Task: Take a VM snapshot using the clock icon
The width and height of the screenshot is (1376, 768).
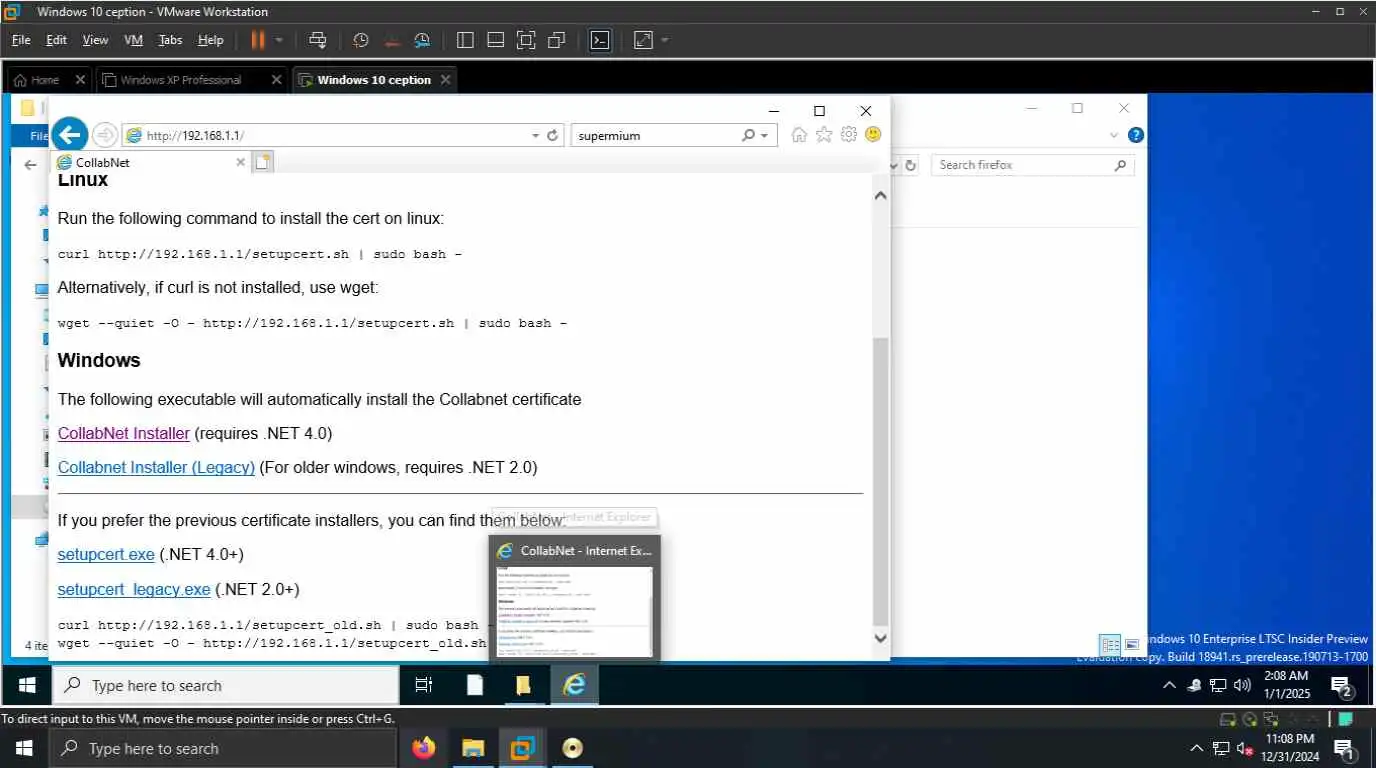Action: tap(361, 40)
